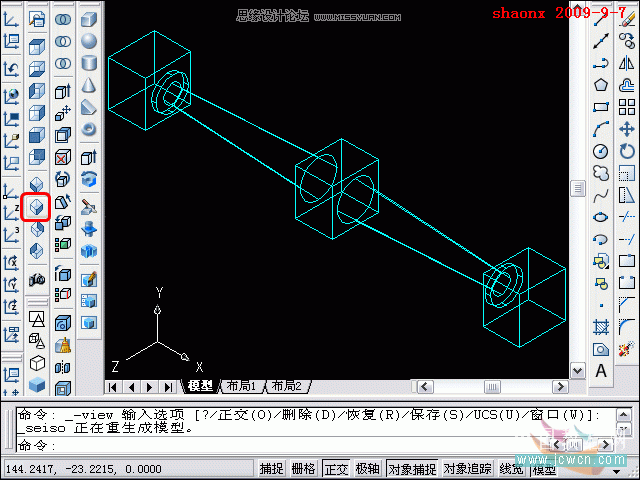This screenshot has height=480, width=640.
Task: Click the vertical scrollbar down arrow
Action: coord(577,370)
